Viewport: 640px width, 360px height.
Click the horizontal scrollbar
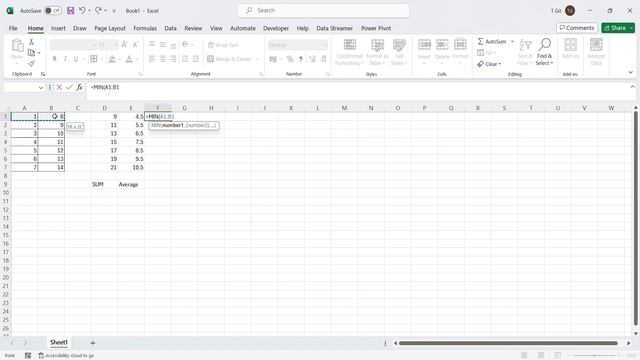(x=508, y=343)
